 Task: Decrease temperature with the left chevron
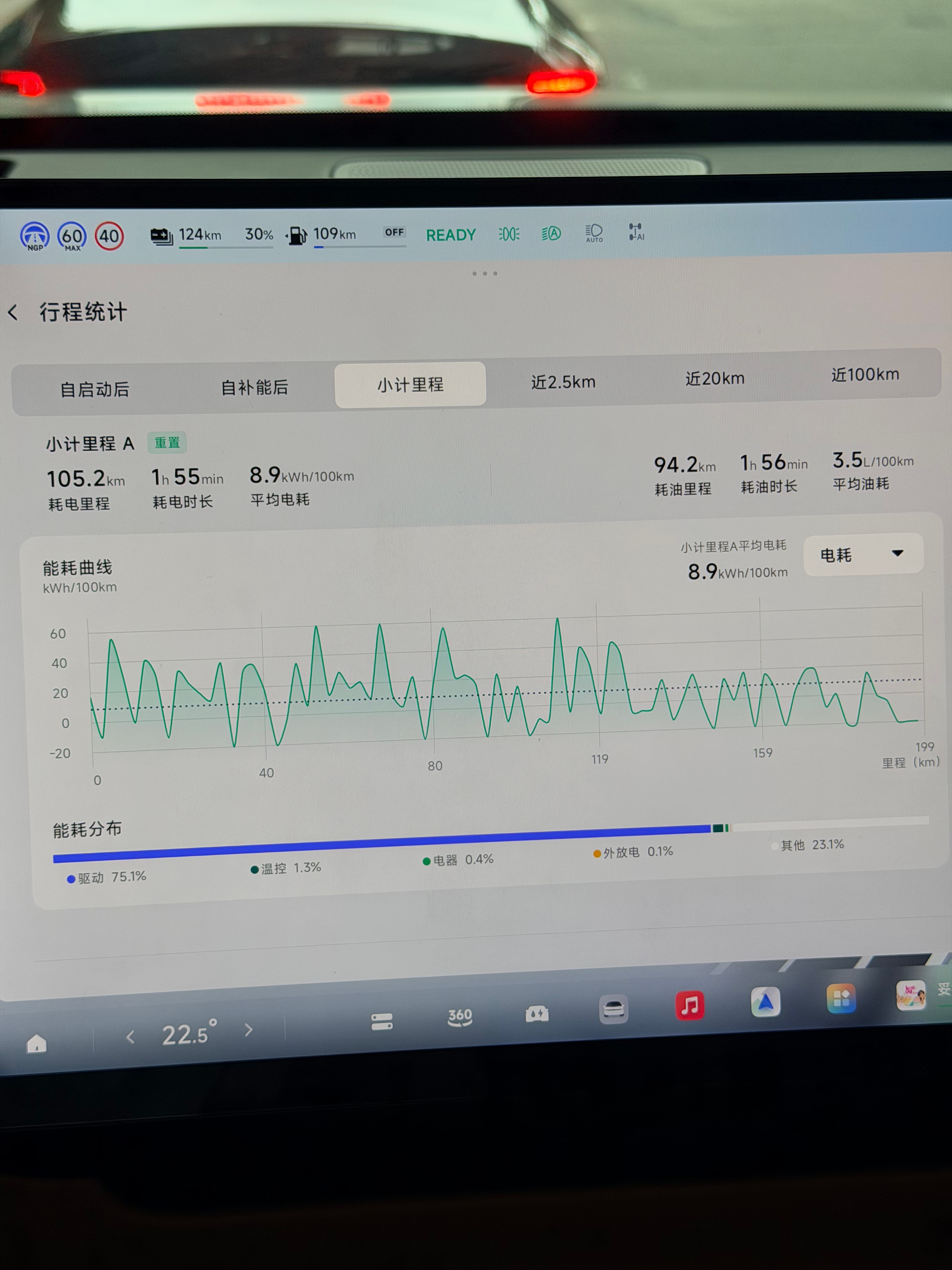click(x=130, y=1037)
